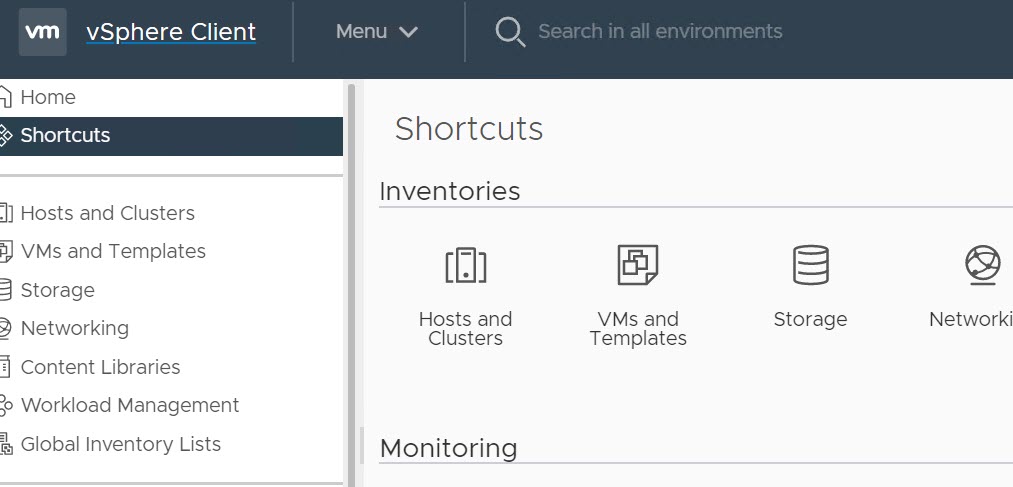Open VMs and Templates from sidebar
Screen dimensions: 1013x487
(112, 251)
